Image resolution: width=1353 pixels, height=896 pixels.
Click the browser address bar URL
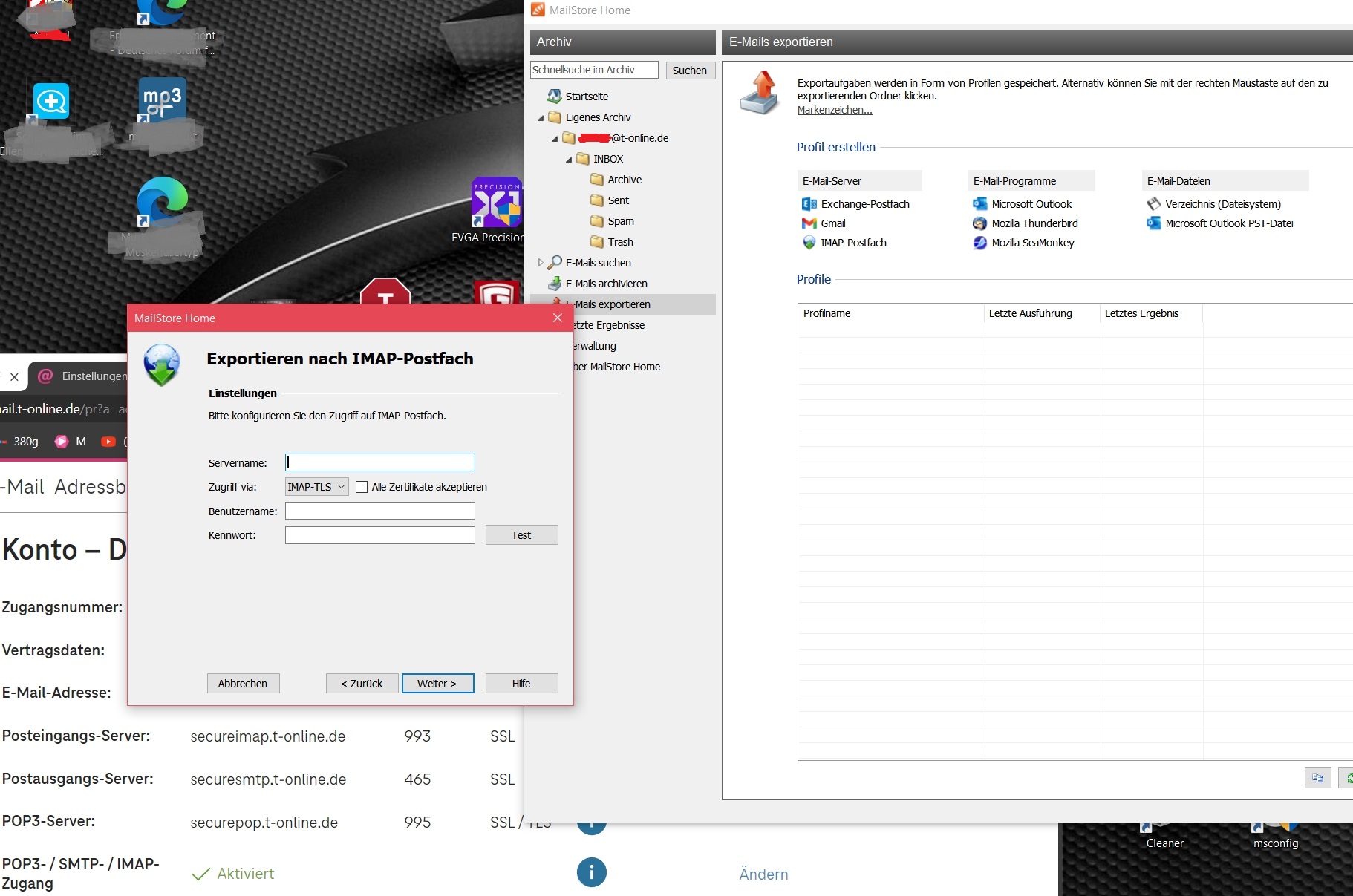point(64,409)
